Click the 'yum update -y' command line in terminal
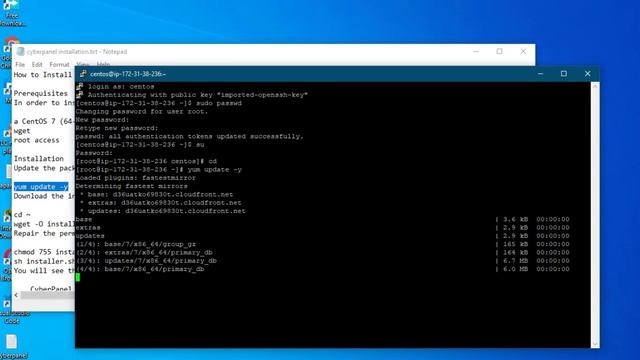 tap(159, 169)
